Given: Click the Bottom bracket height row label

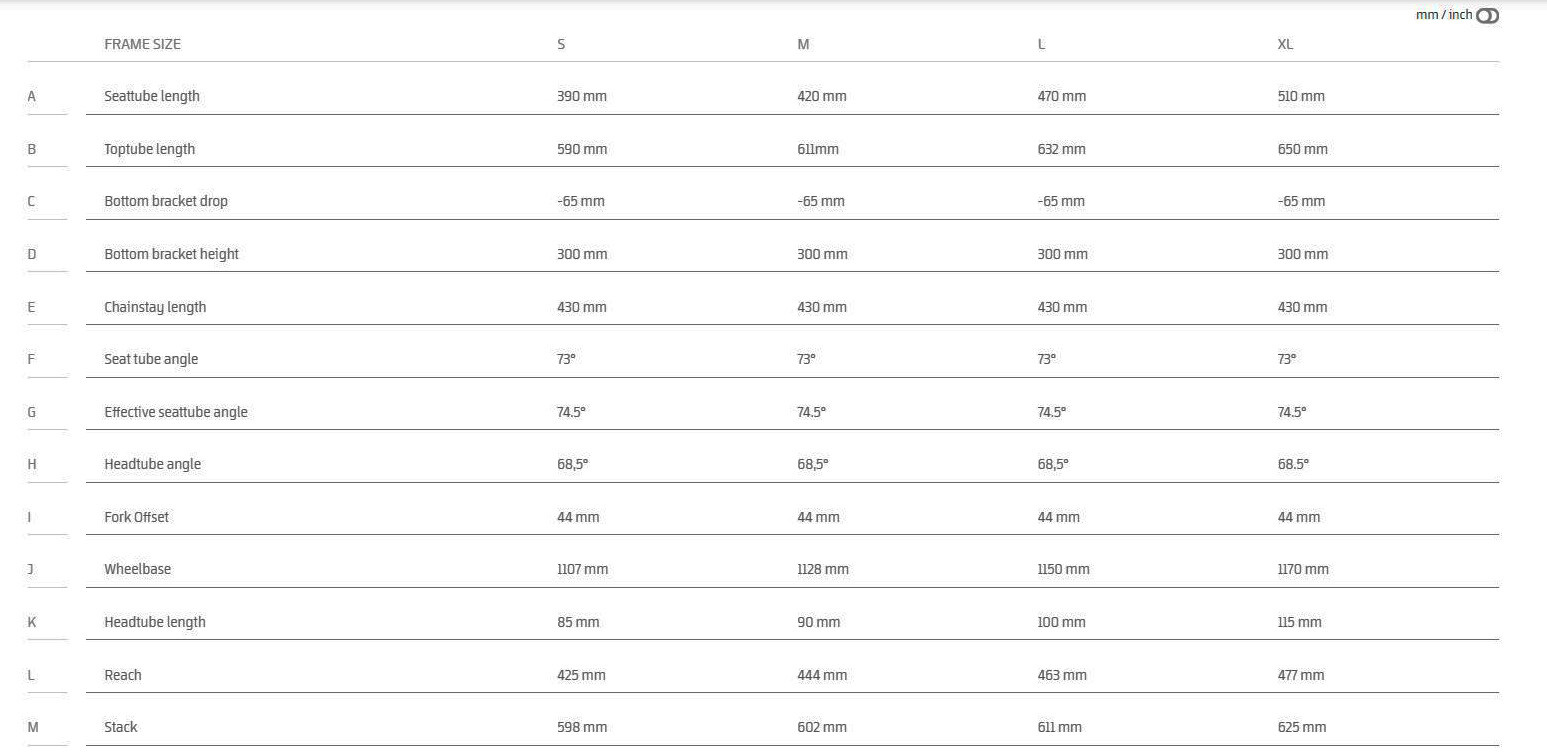Looking at the screenshot, I should 171,254.
